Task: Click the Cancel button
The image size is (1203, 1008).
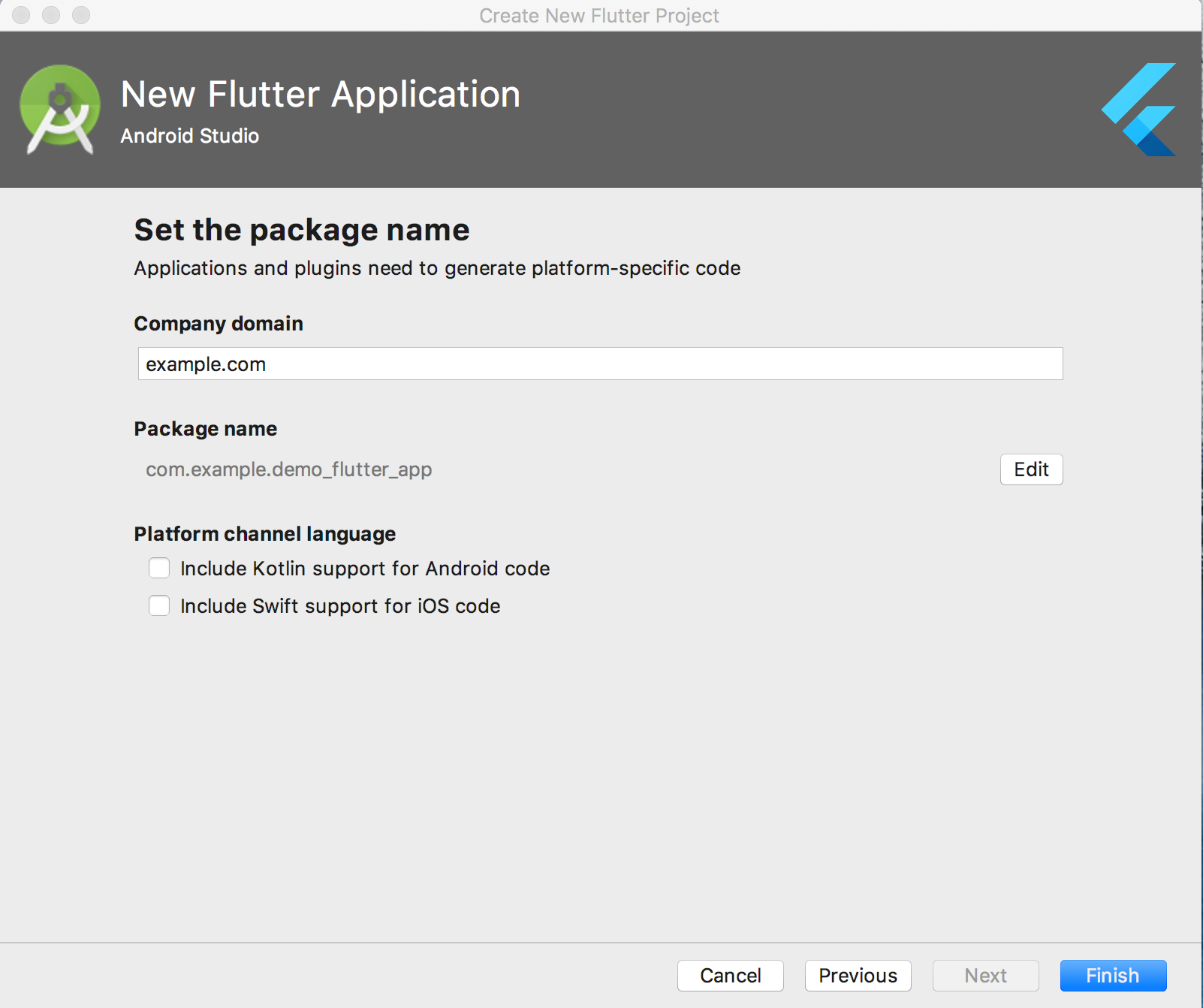Action: click(730, 976)
